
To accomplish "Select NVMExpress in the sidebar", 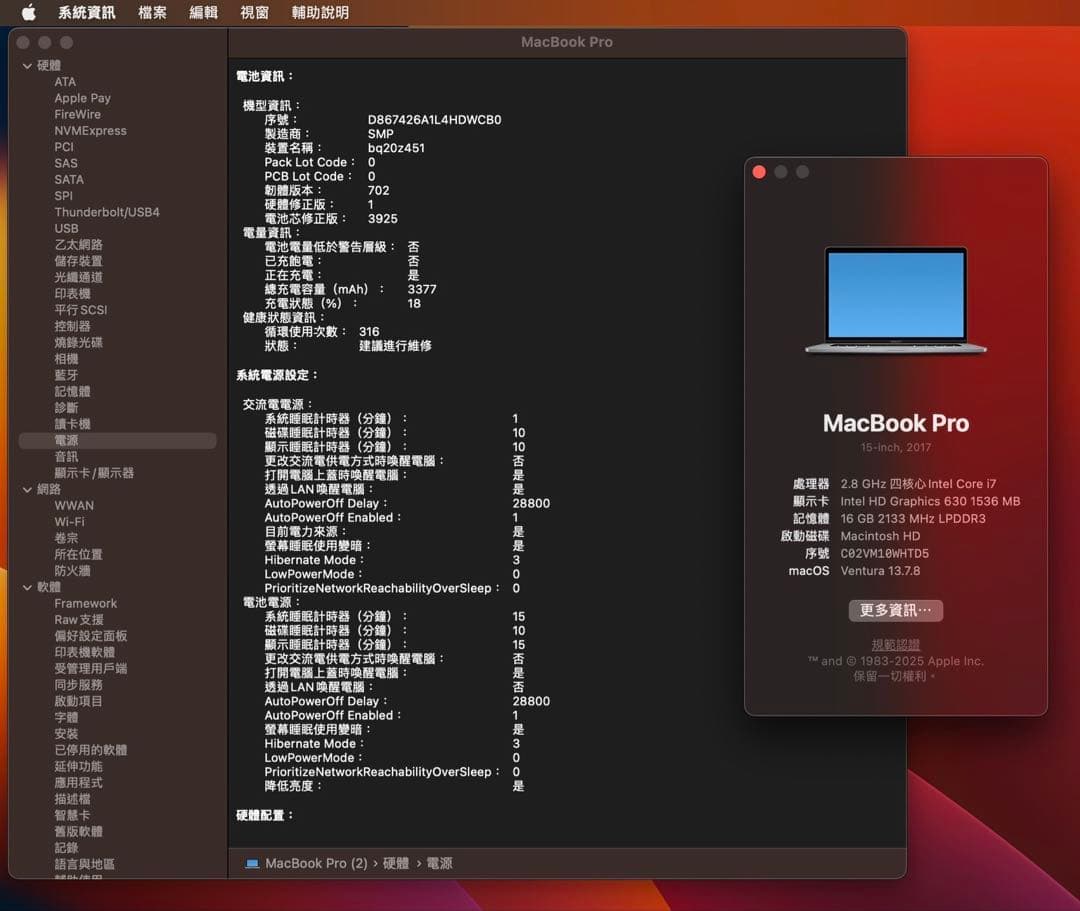I will pos(90,130).
